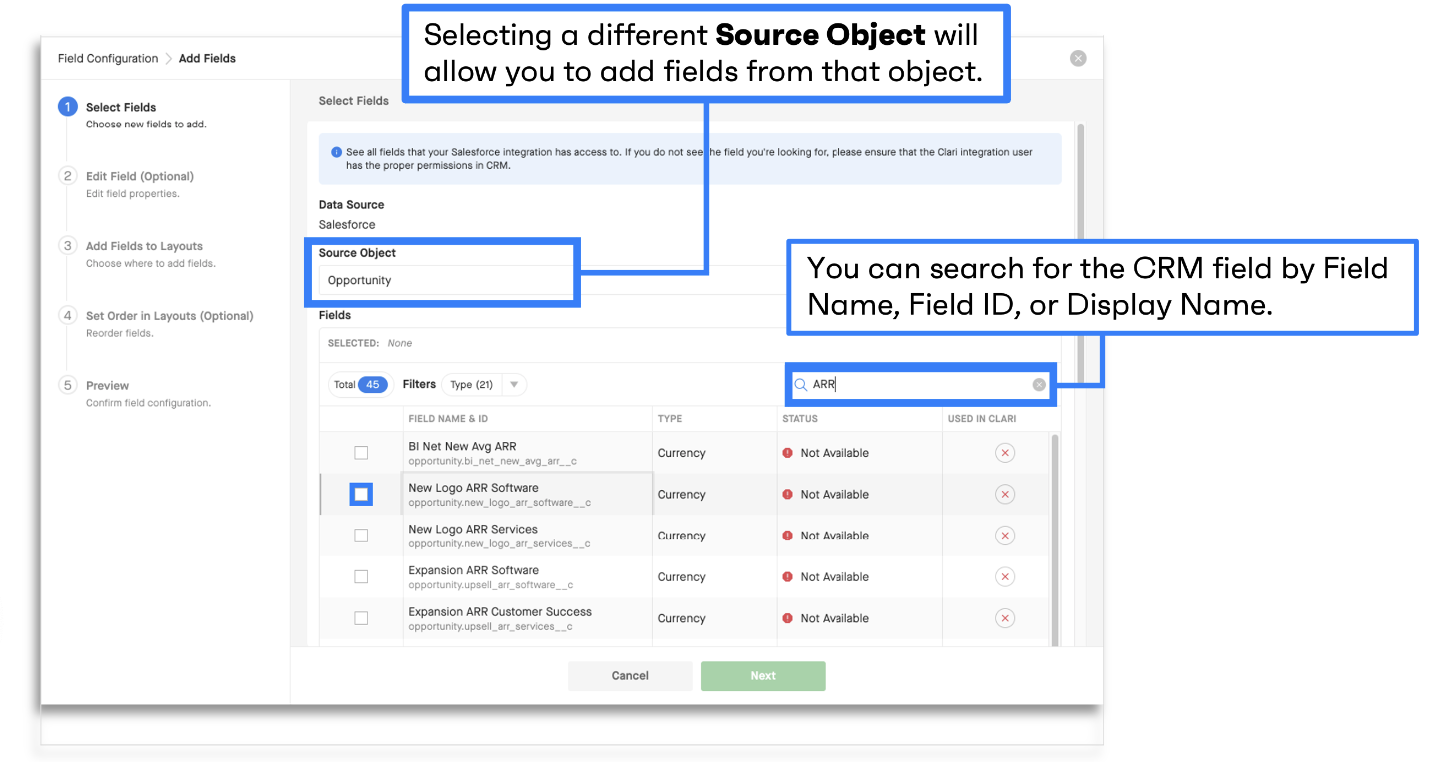The width and height of the screenshot is (1436, 762).
Task: Click the green Next button
Action: tap(763, 676)
